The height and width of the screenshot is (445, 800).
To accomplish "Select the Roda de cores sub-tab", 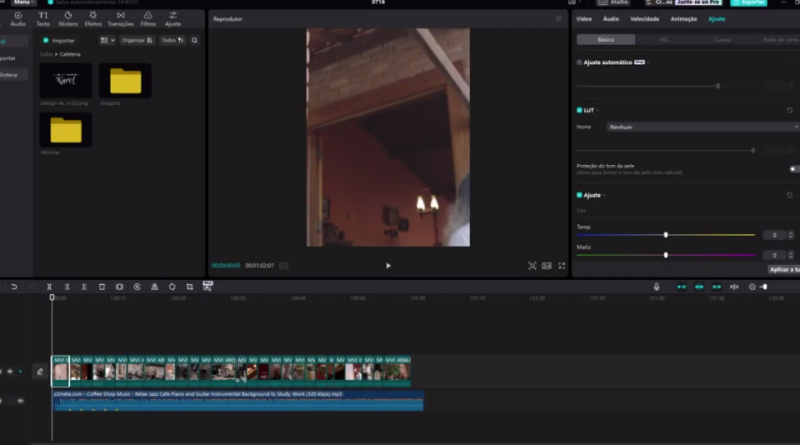I will point(780,39).
